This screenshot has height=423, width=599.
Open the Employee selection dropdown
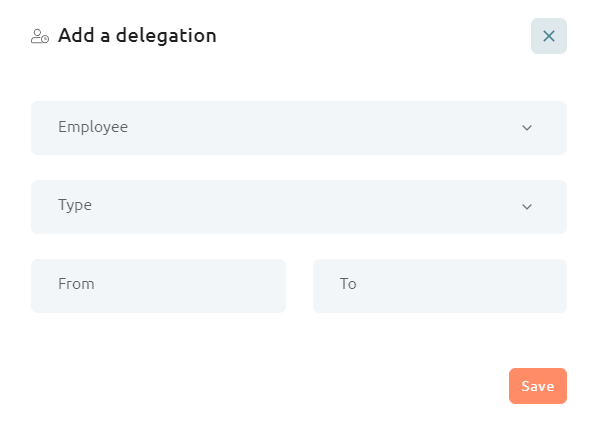tap(299, 128)
